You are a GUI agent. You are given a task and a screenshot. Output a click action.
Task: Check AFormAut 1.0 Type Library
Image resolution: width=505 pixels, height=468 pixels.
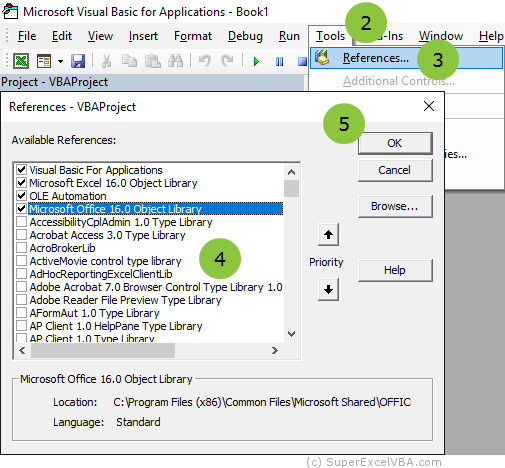pyautogui.click(x=21, y=313)
